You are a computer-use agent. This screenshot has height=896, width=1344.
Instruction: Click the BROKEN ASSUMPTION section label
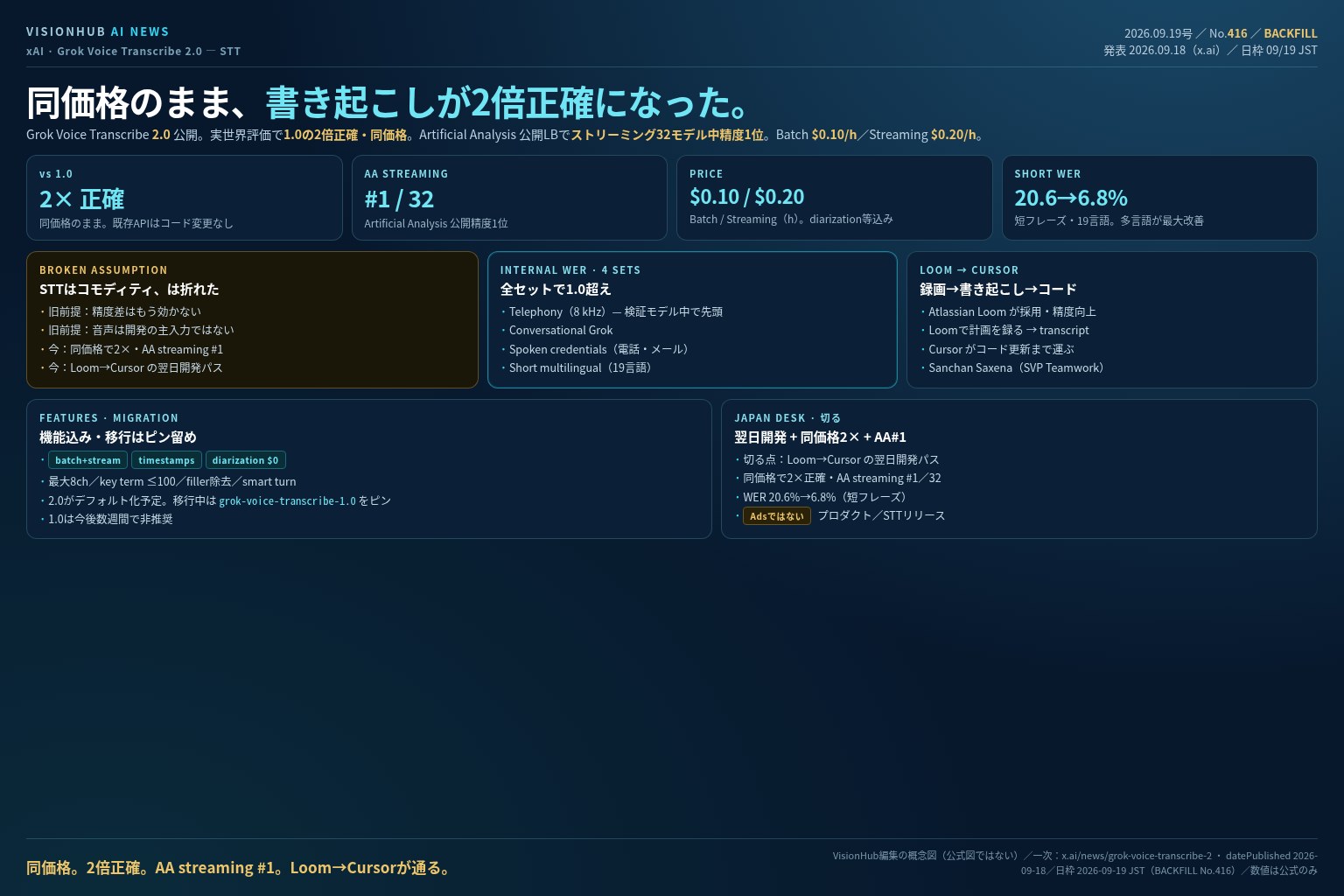coord(103,270)
